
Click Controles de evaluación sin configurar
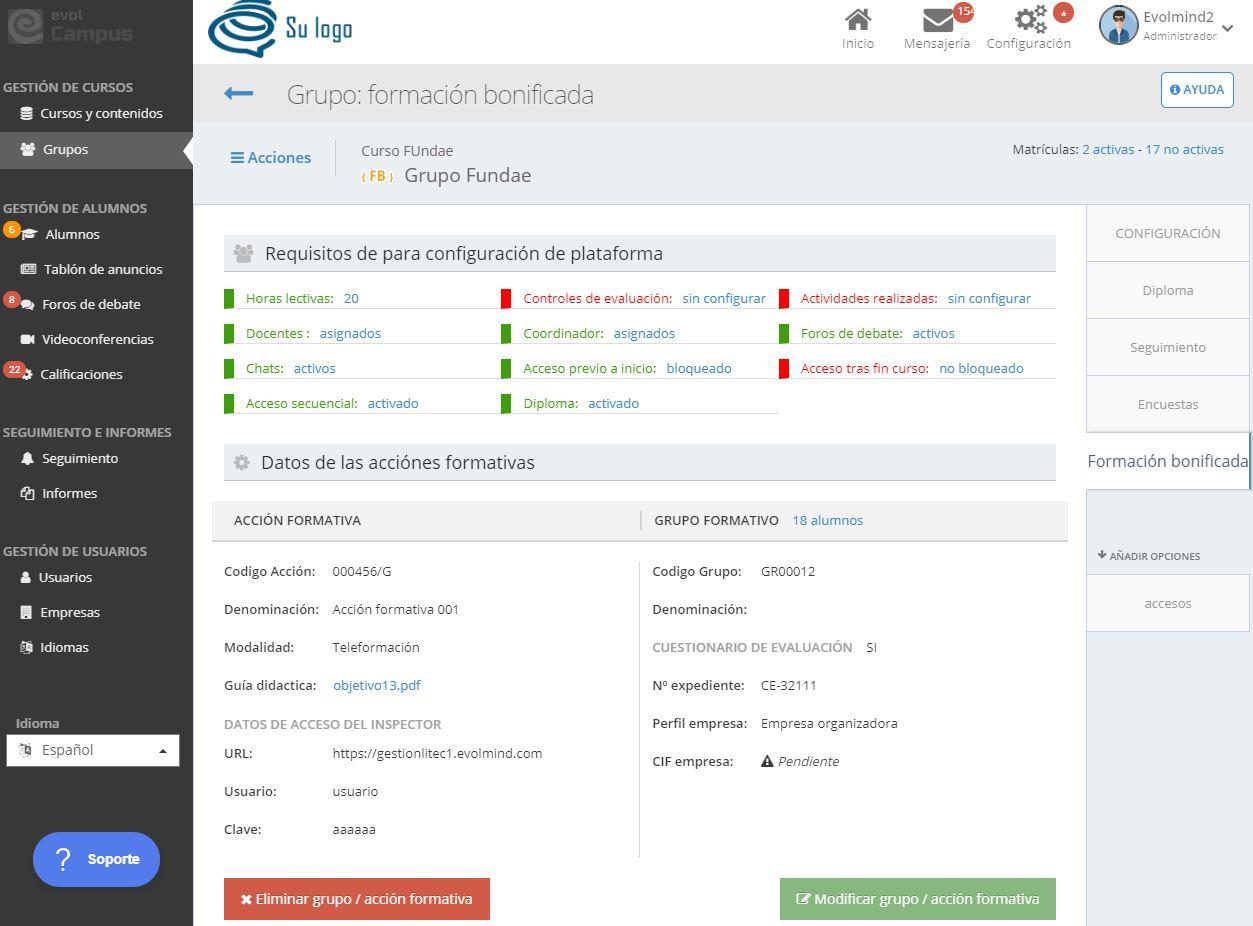pos(724,298)
